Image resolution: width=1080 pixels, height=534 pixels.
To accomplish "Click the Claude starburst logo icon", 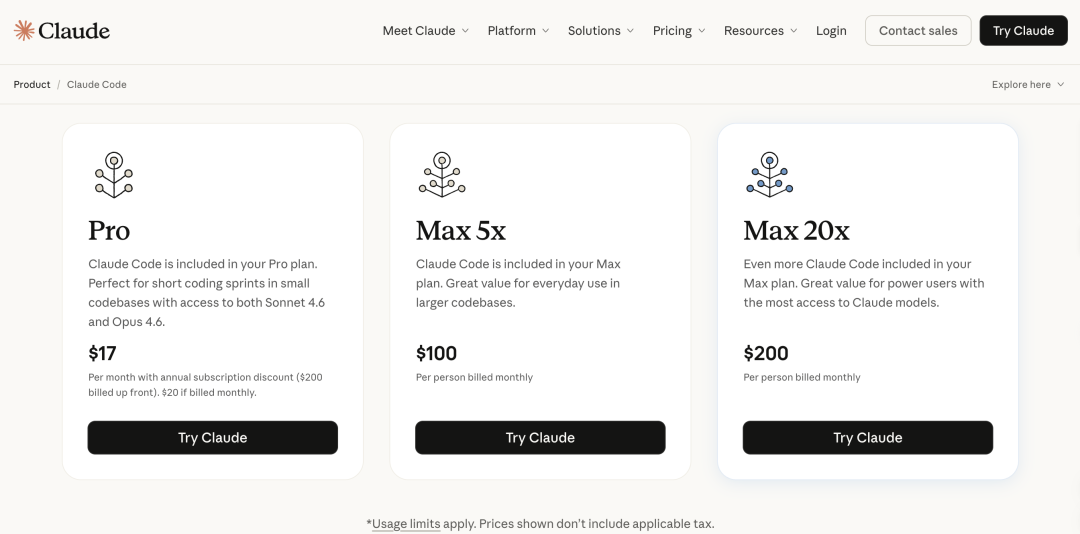I will coord(24,30).
